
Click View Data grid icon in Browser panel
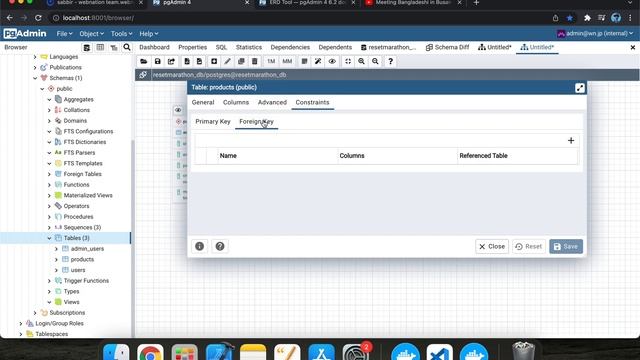pos(100,48)
